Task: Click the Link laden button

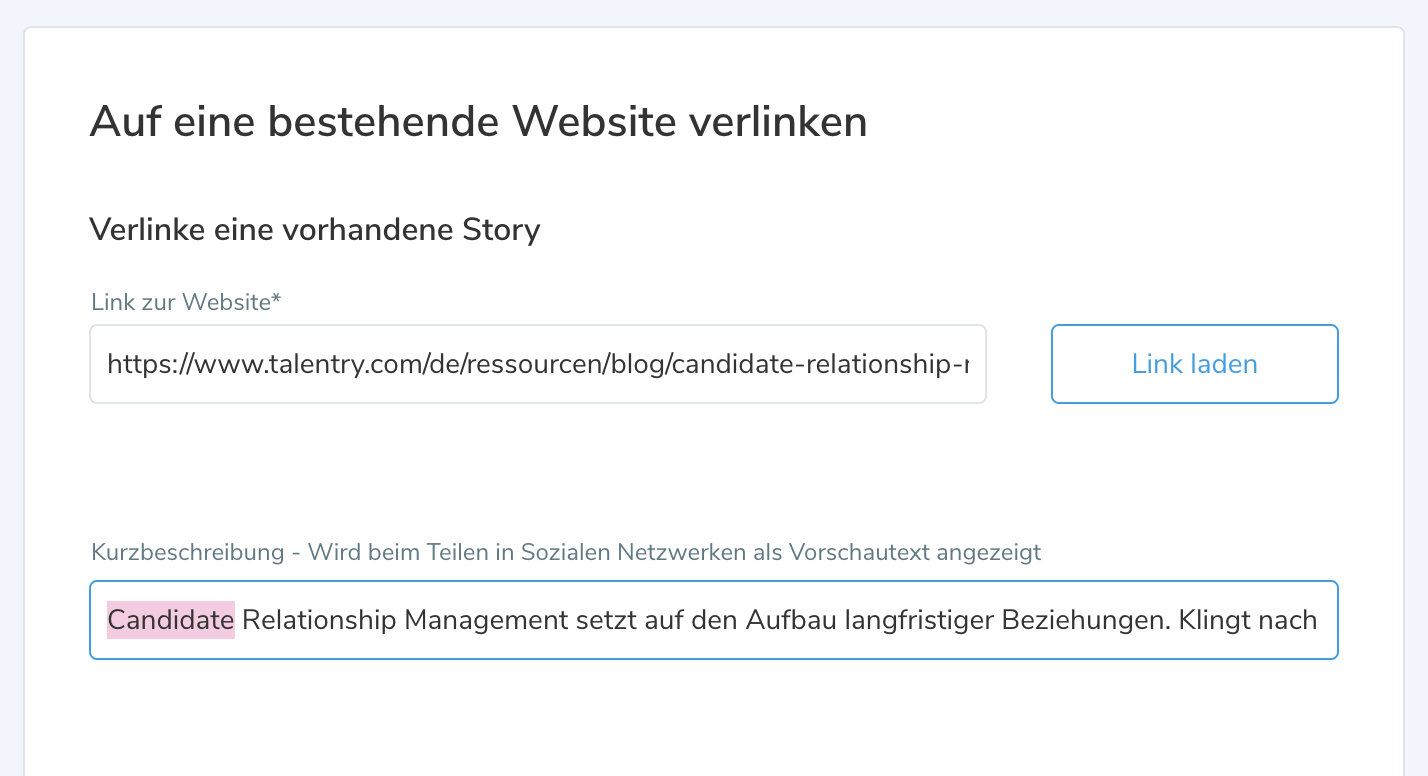Action: click(x=1194, y=364)
